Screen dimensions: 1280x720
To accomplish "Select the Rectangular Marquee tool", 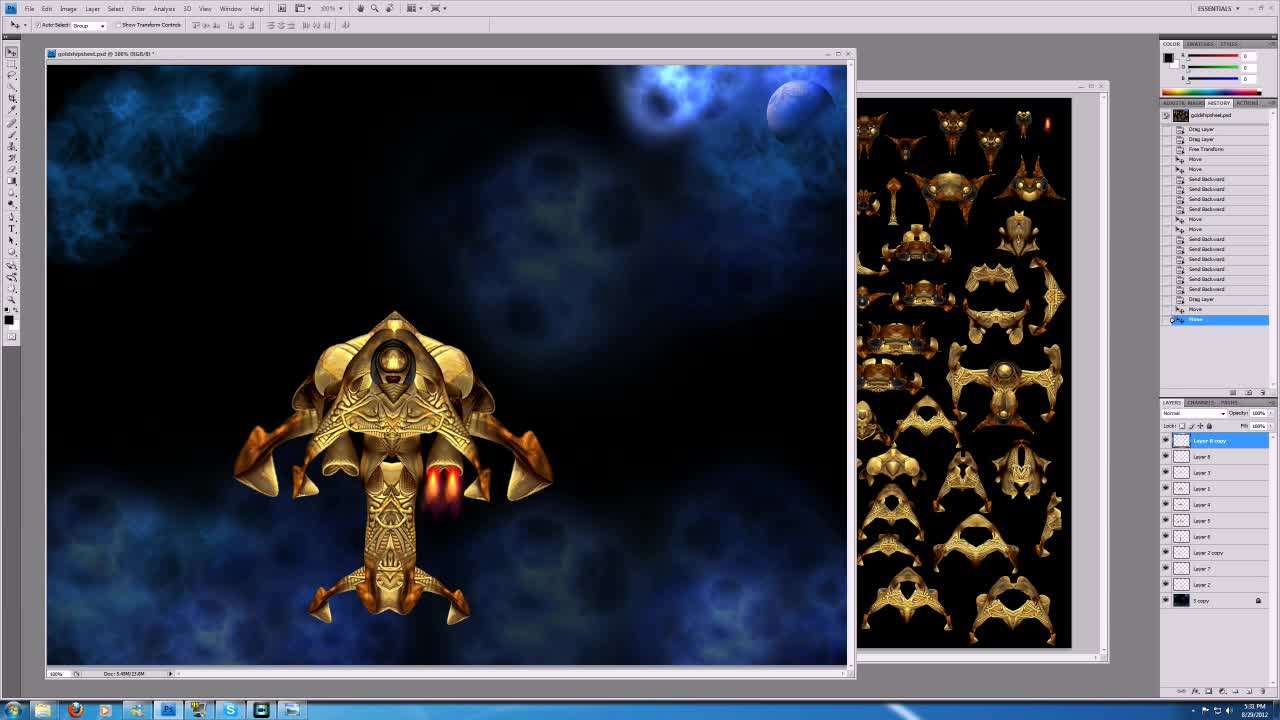I will pyautogui.click(x=12, y=64).
